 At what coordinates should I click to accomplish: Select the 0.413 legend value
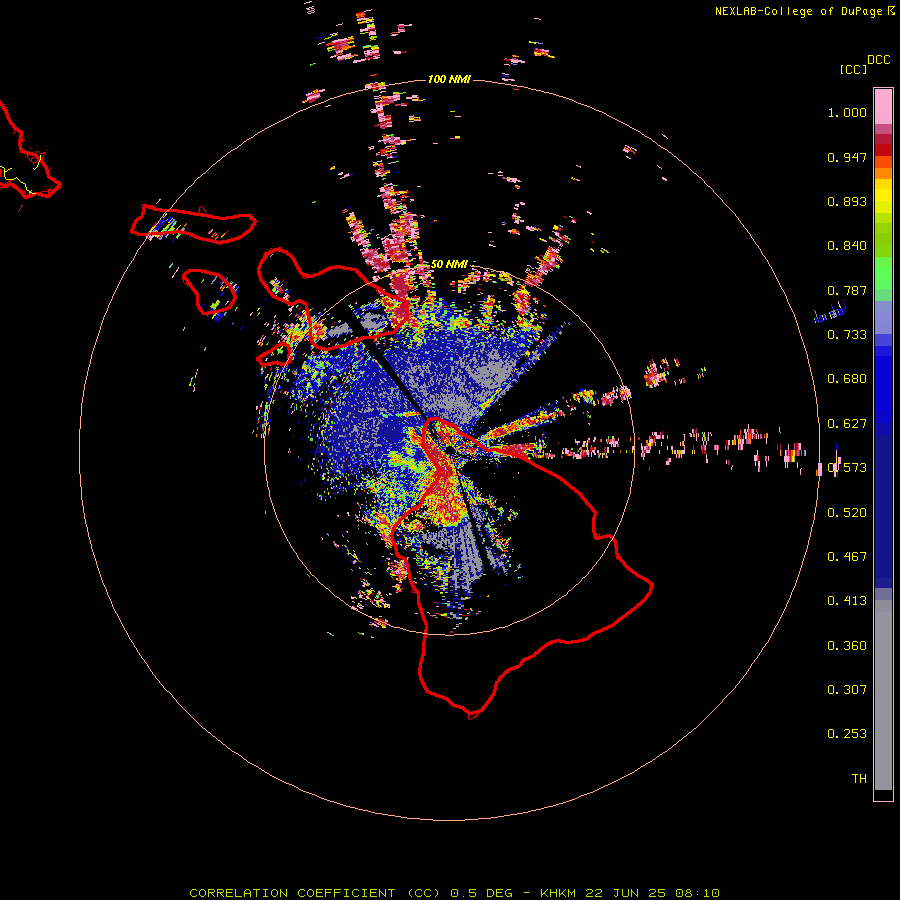[x=847, y=601]
